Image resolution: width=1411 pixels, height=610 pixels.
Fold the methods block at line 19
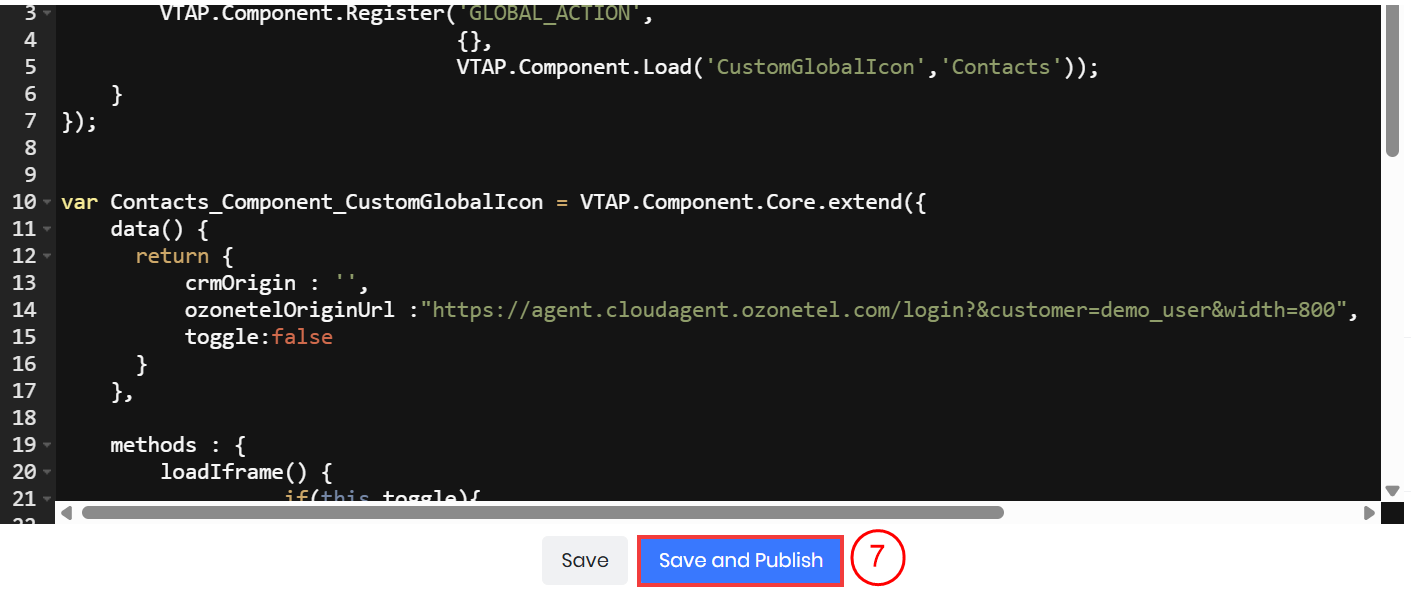point(48,445)
